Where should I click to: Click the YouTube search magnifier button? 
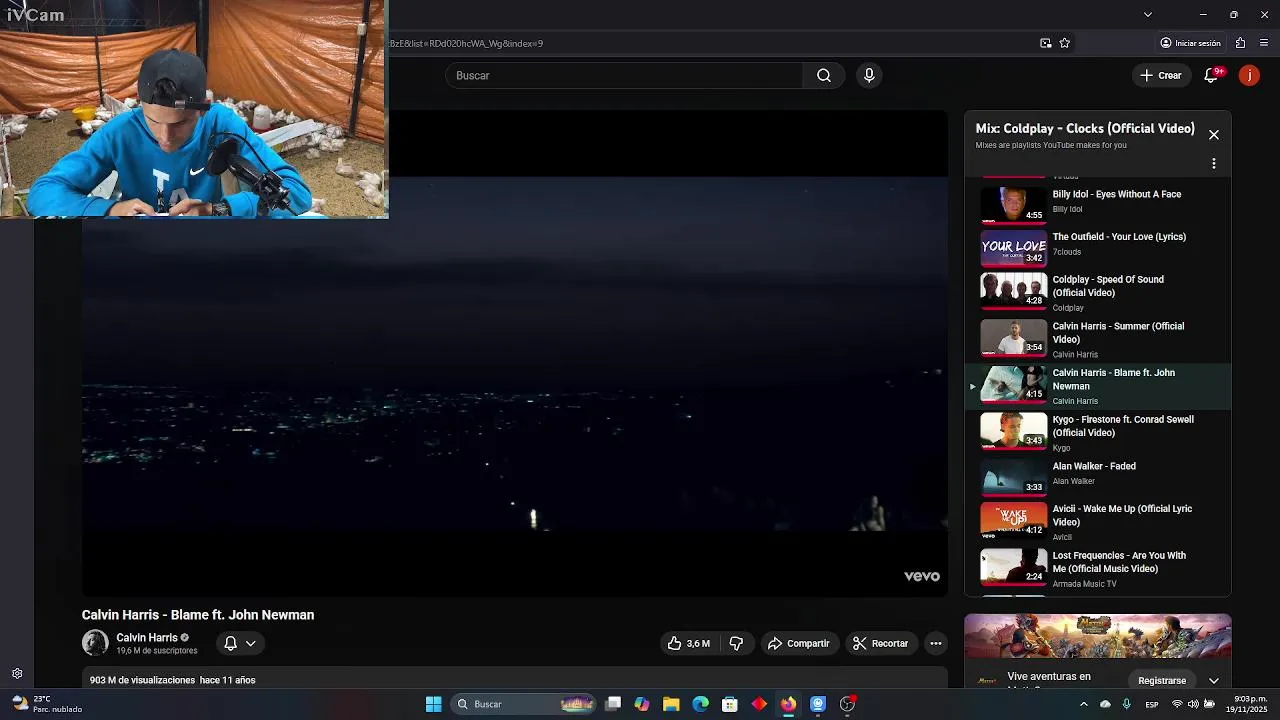(824, 76)
